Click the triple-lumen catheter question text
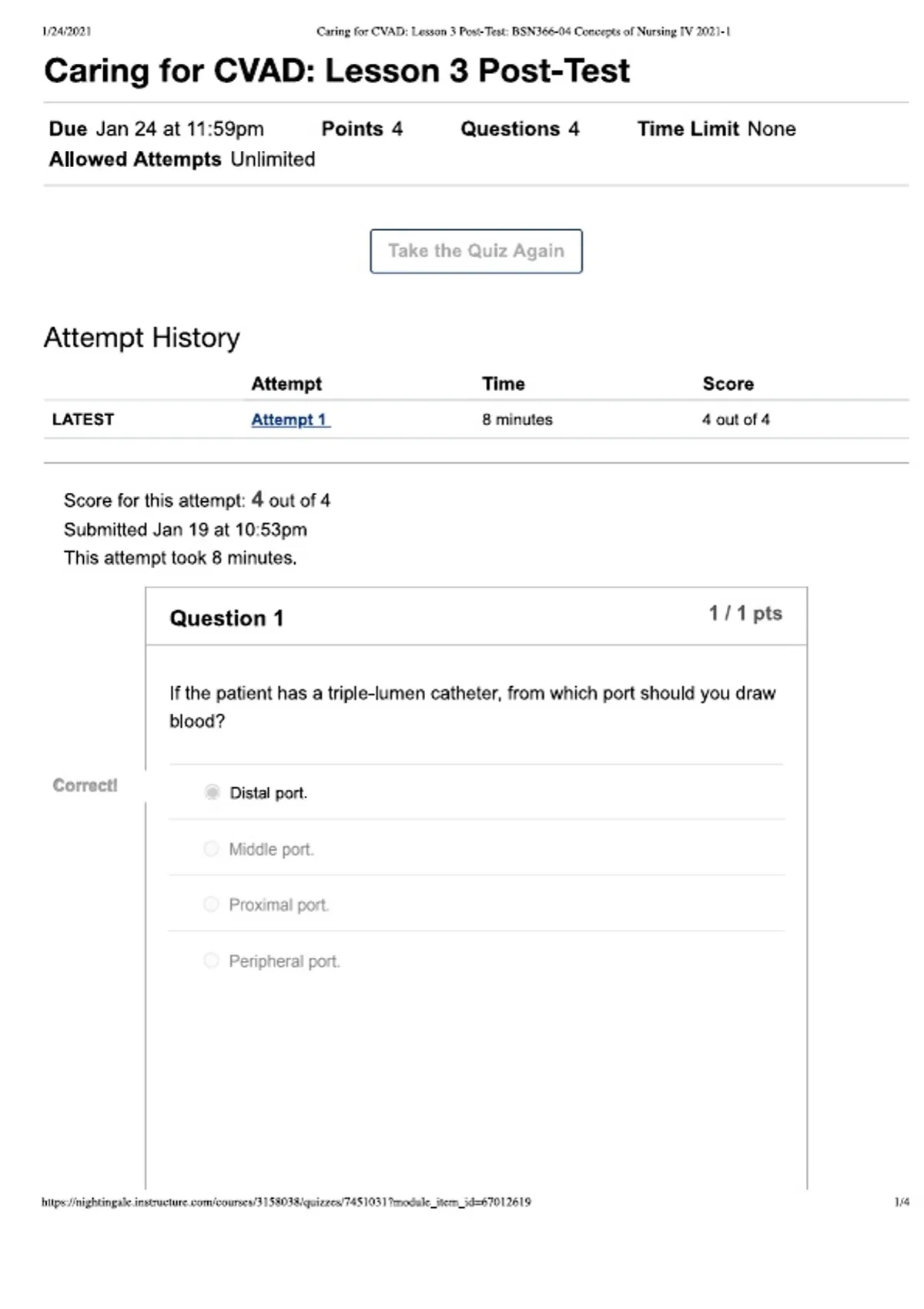Viewport: 924px width, 1309px height. point(472,707)
